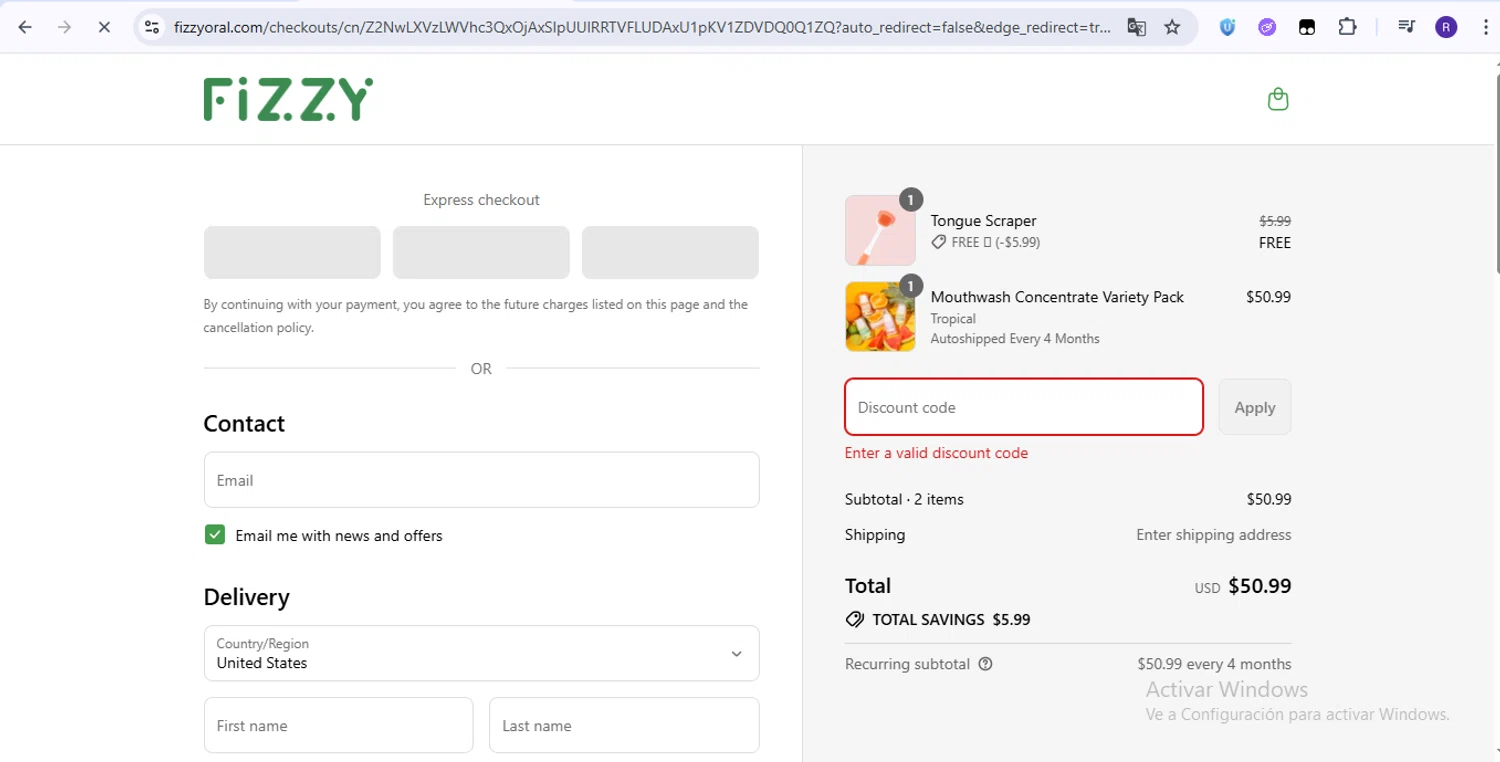Click the purple circular extension icon
The image size is (1500, 762).
[1267, 27]
